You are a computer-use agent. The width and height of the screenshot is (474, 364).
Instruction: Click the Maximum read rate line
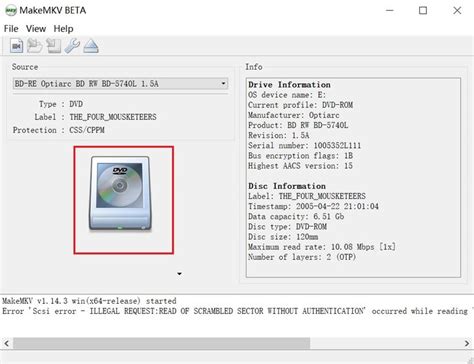click(x=322, y=247)
